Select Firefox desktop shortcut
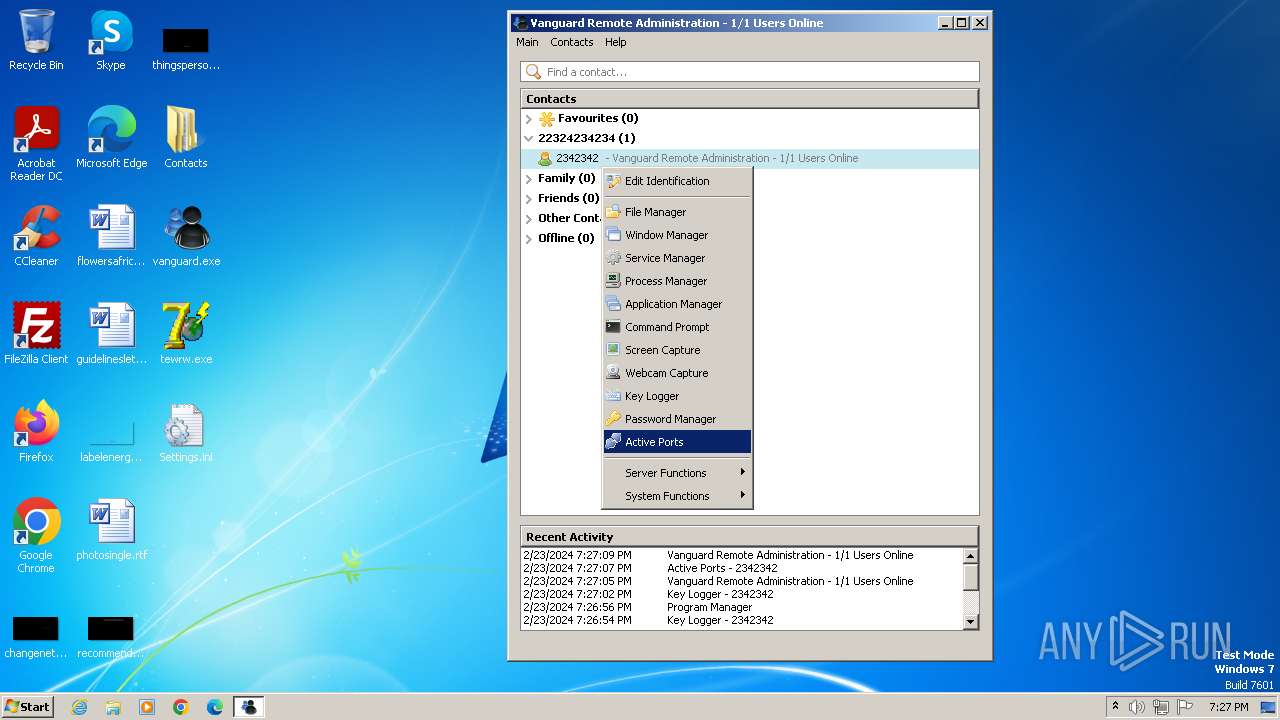 point(36,433)
